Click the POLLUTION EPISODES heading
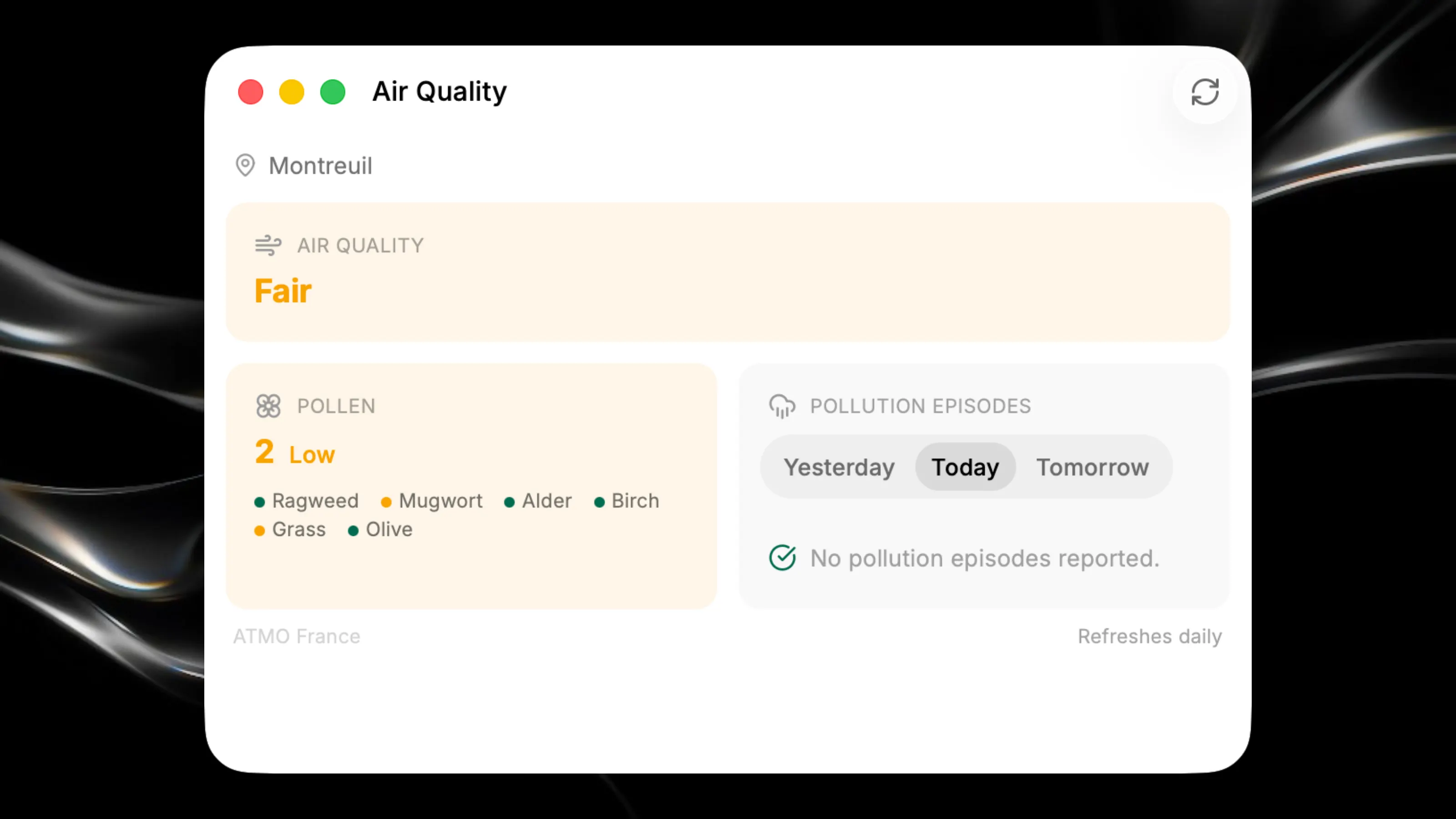The height and width of the screenshot is (819, 1456). tap(920, 406)
